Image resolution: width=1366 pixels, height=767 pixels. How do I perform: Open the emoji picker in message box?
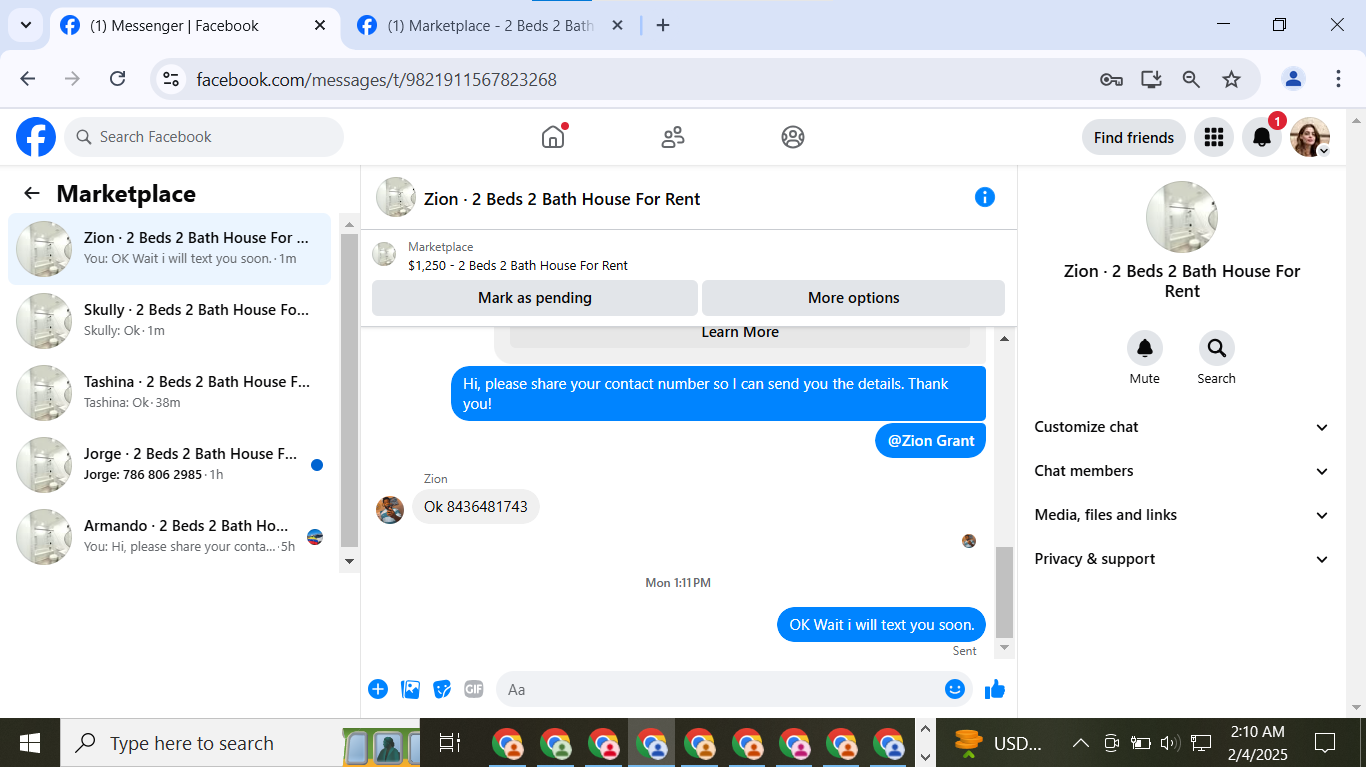955,689
